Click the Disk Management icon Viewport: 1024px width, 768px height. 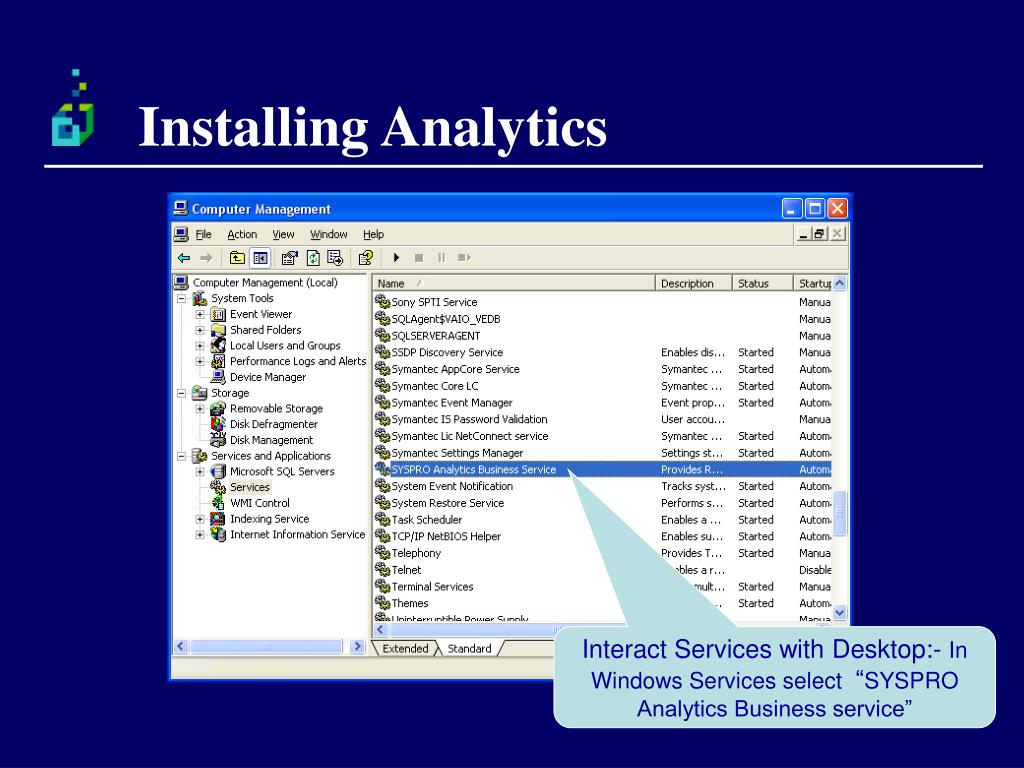(218, 440)
